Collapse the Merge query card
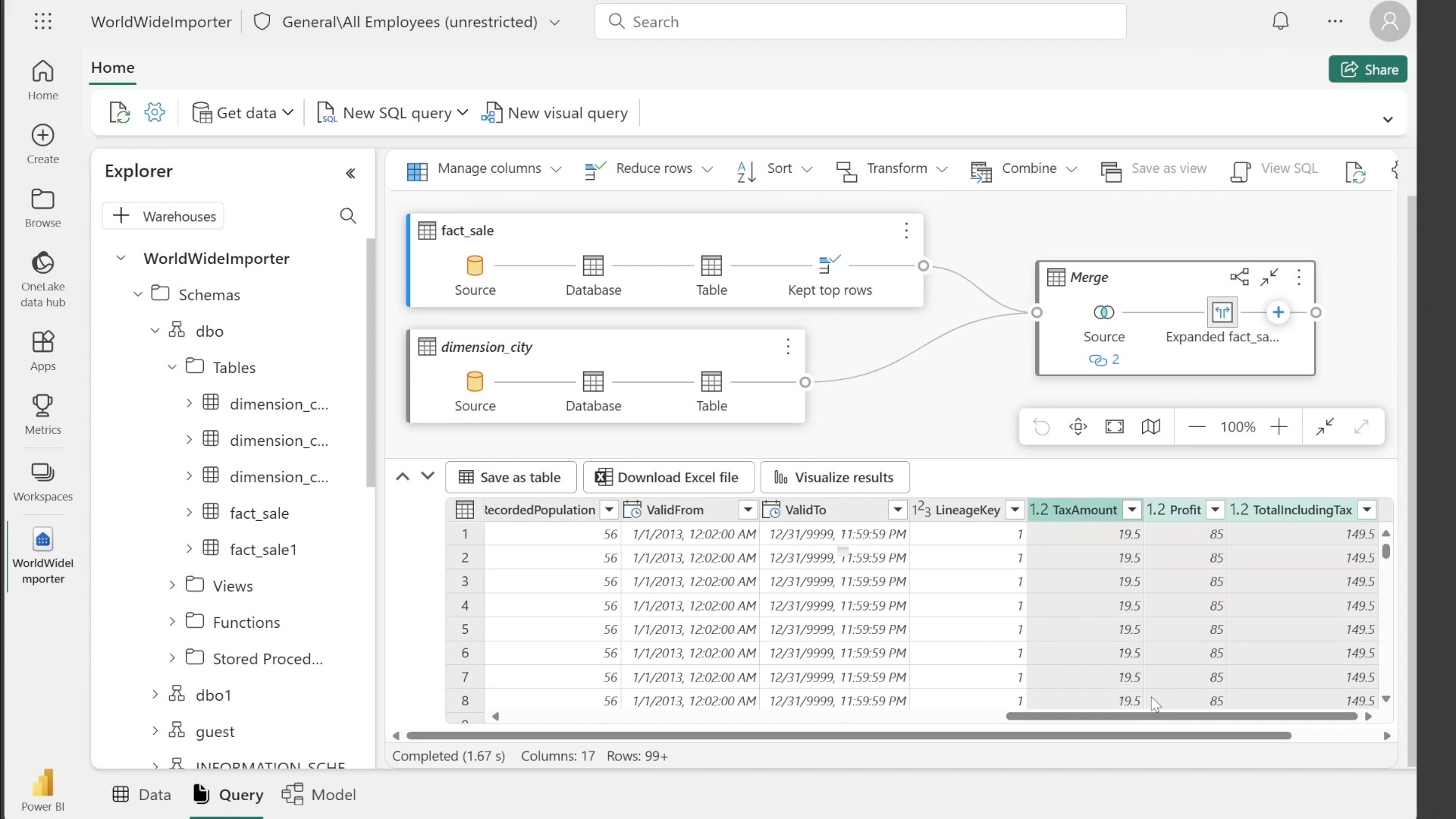The width and height of the screenshot is (1456, 819). [x=1269, y=278]
